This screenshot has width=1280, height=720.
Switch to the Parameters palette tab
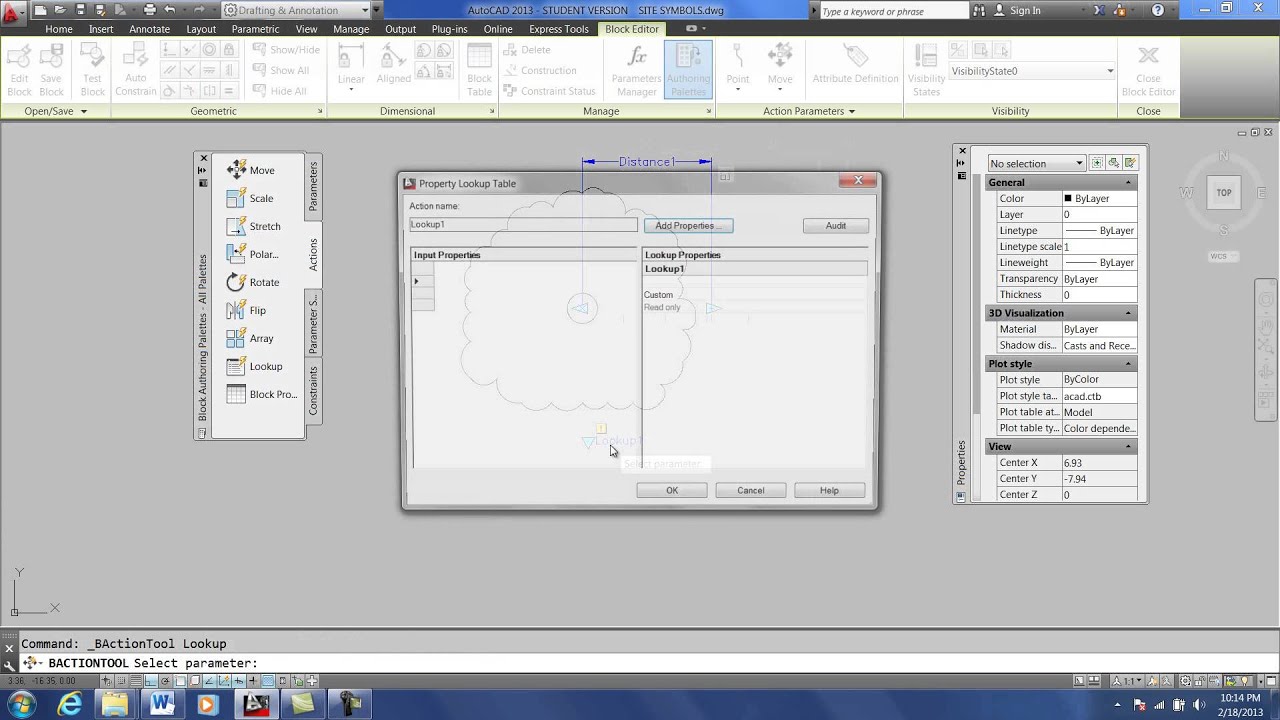[313, 186]
